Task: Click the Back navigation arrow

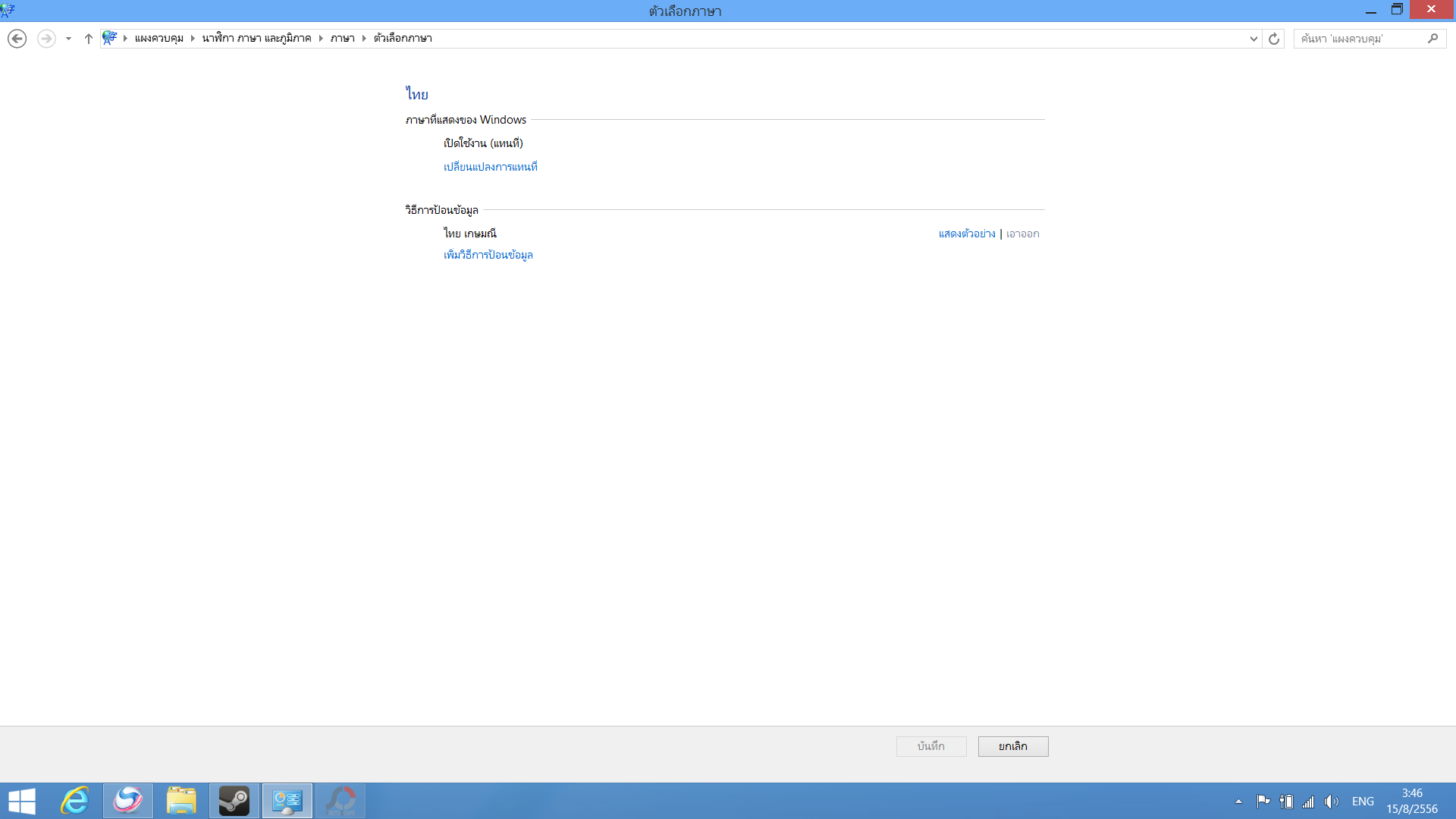Action: click(17, 39)
